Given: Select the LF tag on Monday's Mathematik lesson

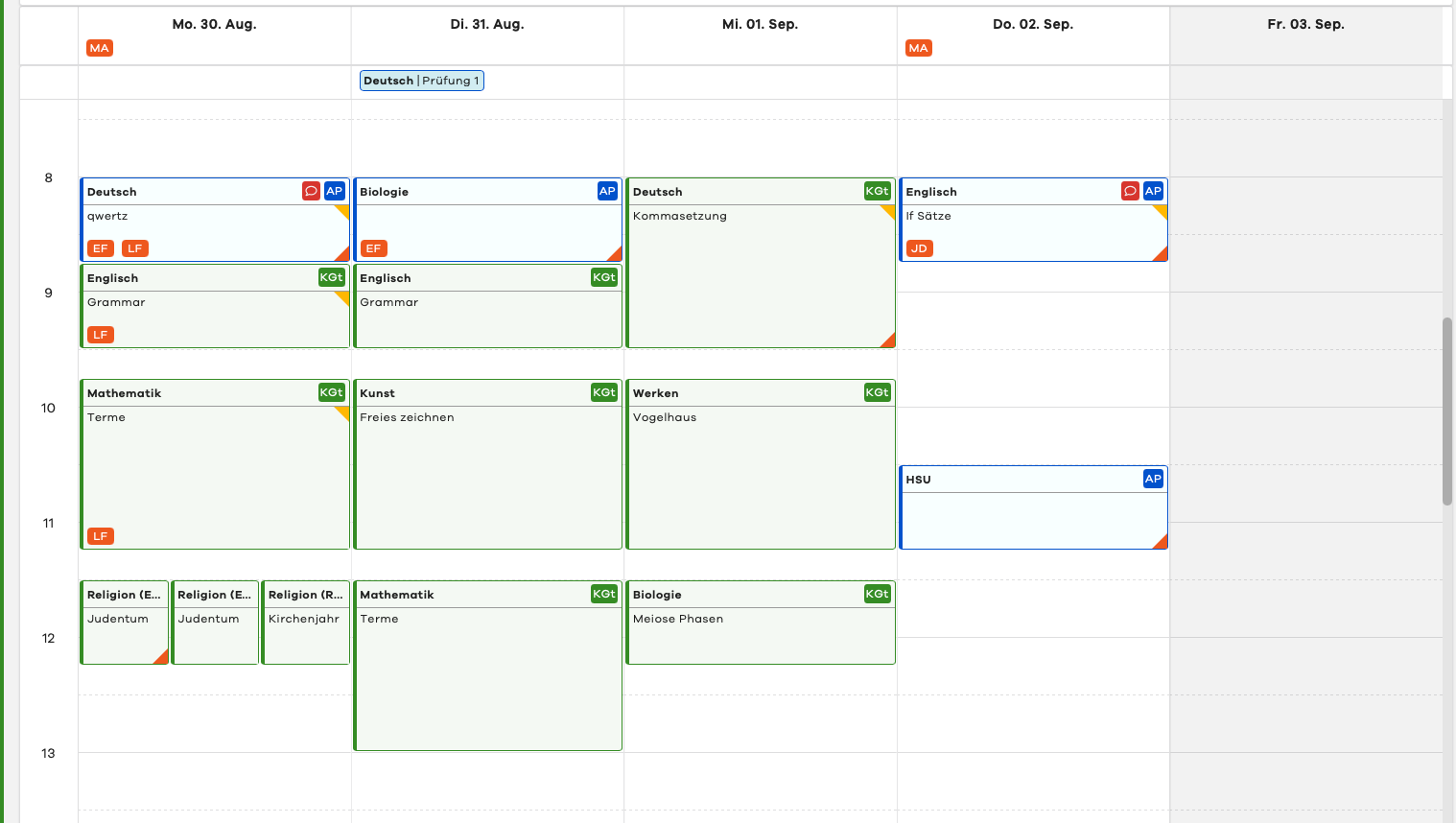Looking at the screenshot, I should click(x=100, y=536).
